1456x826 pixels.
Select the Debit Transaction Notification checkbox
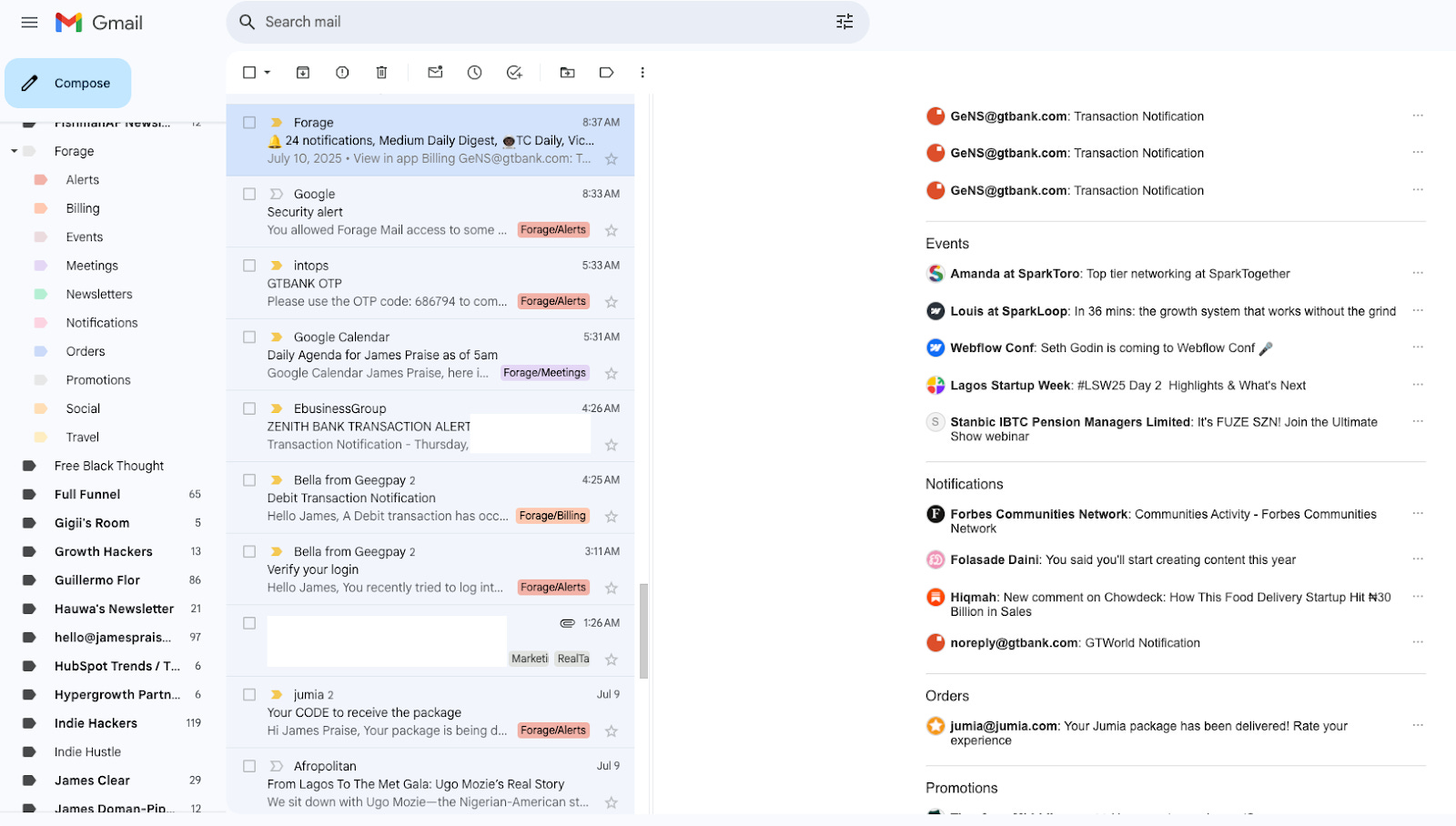tap(249, 479)
